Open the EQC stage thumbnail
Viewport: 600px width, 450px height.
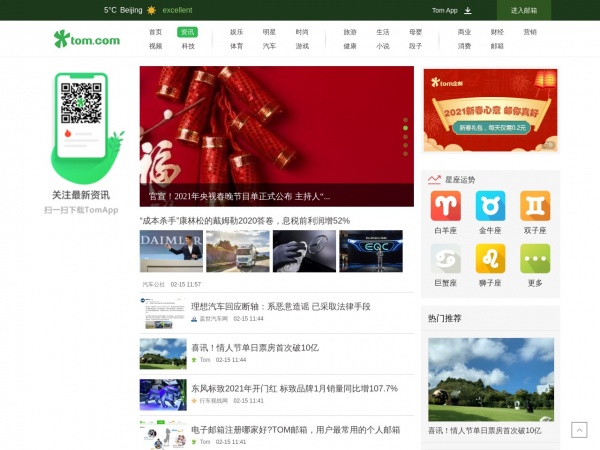coord(371,251)
